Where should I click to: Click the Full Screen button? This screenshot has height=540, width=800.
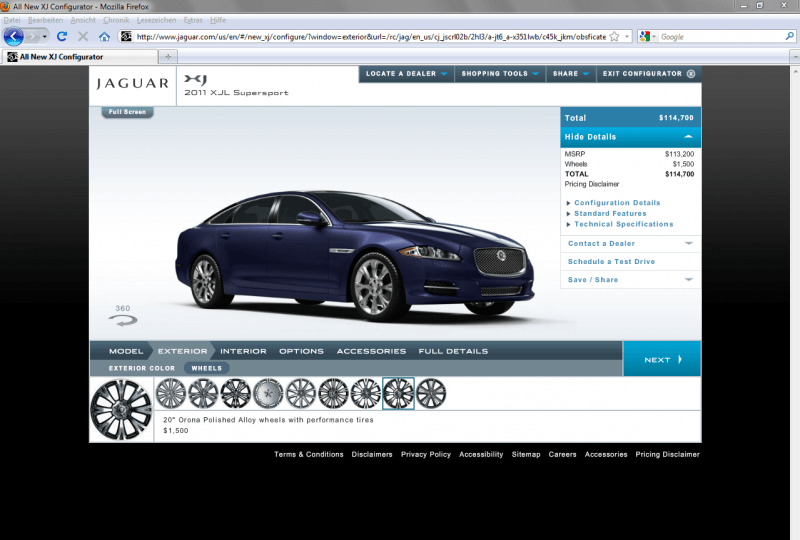127,112
